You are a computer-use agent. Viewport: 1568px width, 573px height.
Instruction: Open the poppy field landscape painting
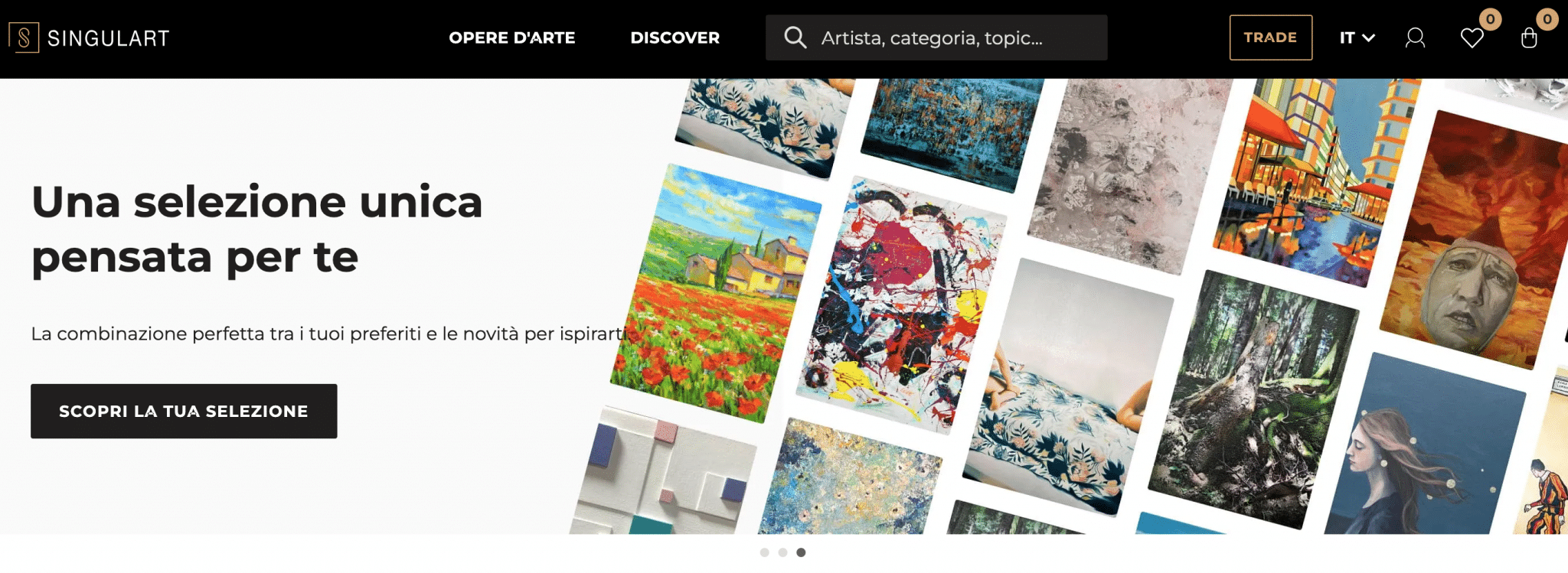(x=716, y=293)
